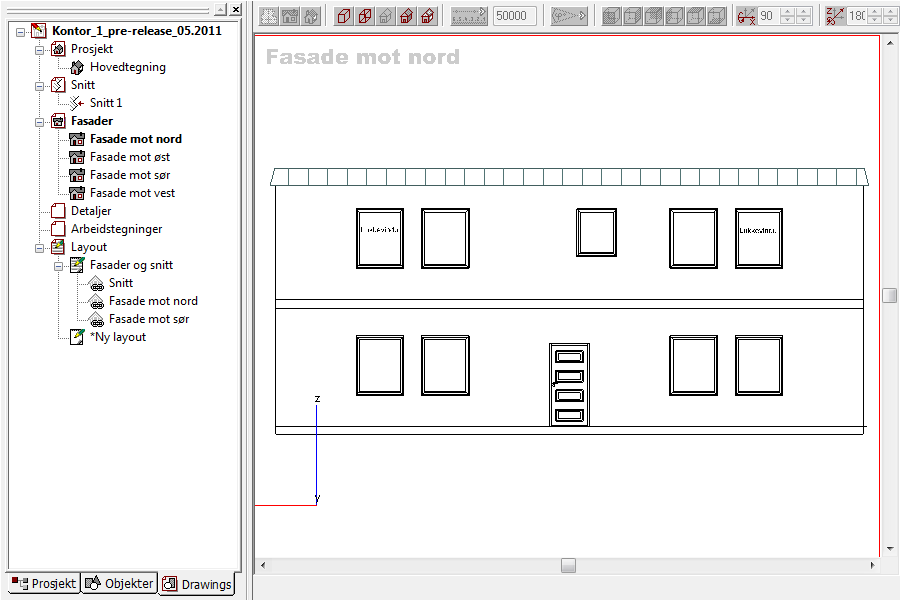Viewport: 900px width, 600px height.
Task: Click the Detaljer empty page icon
Action: [58, 211]
